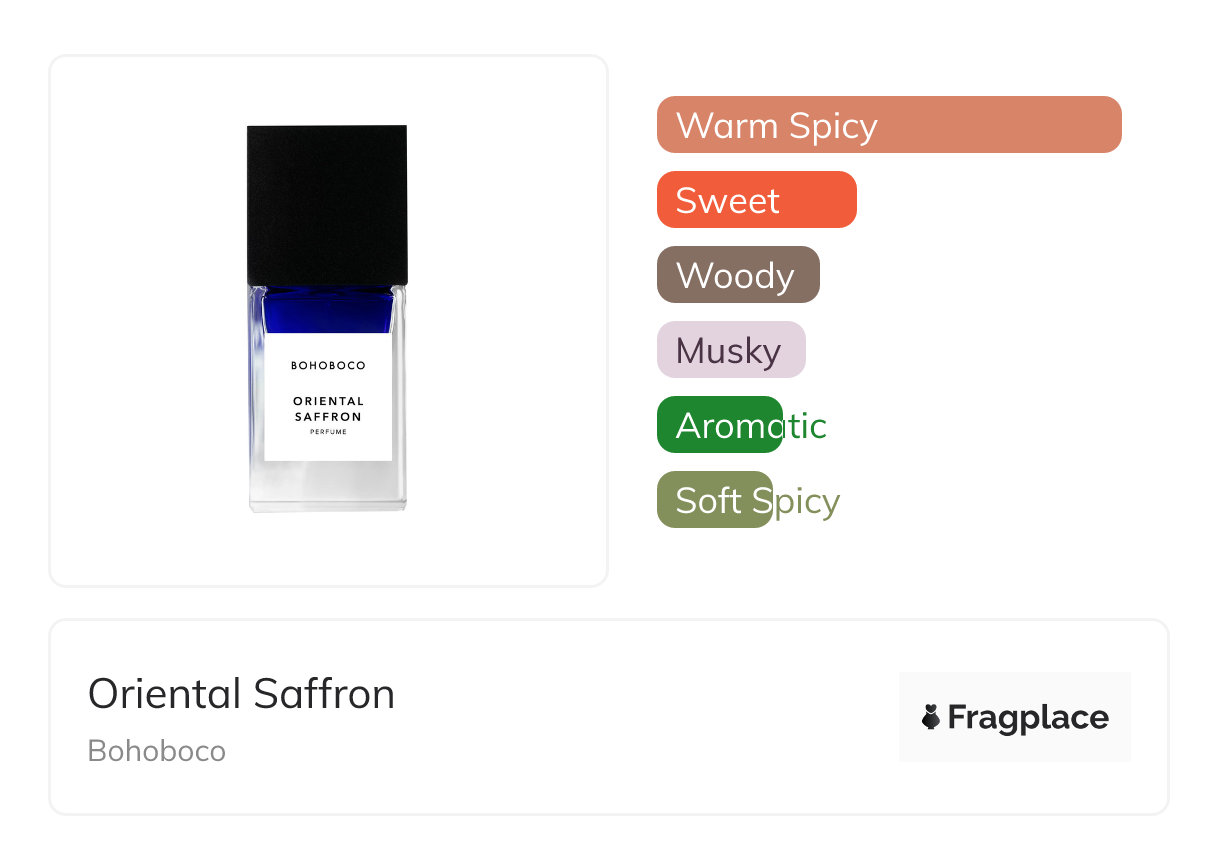Open the Bohoboco brand link below title
The image size is (1218, 864).
tap(157, 751)
